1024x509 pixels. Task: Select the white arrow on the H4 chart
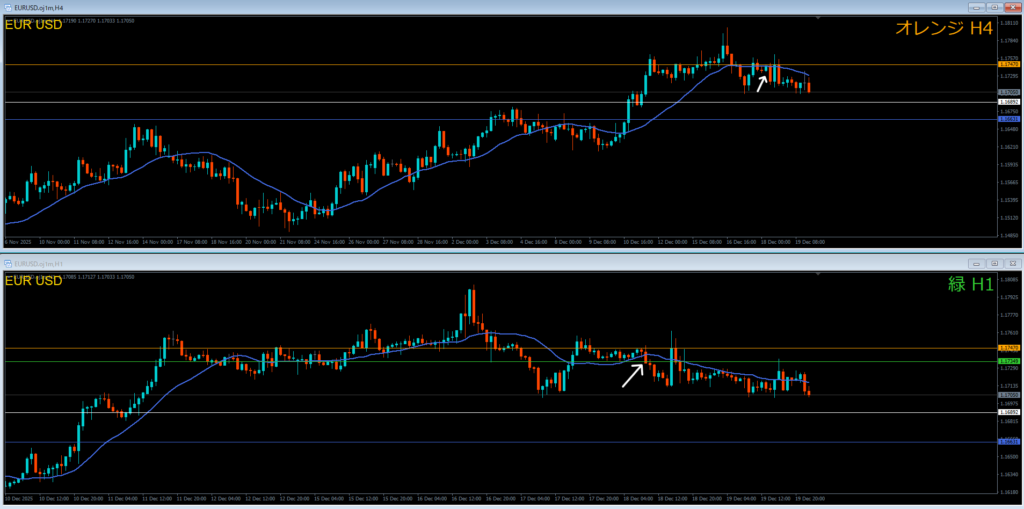[761, 83]
